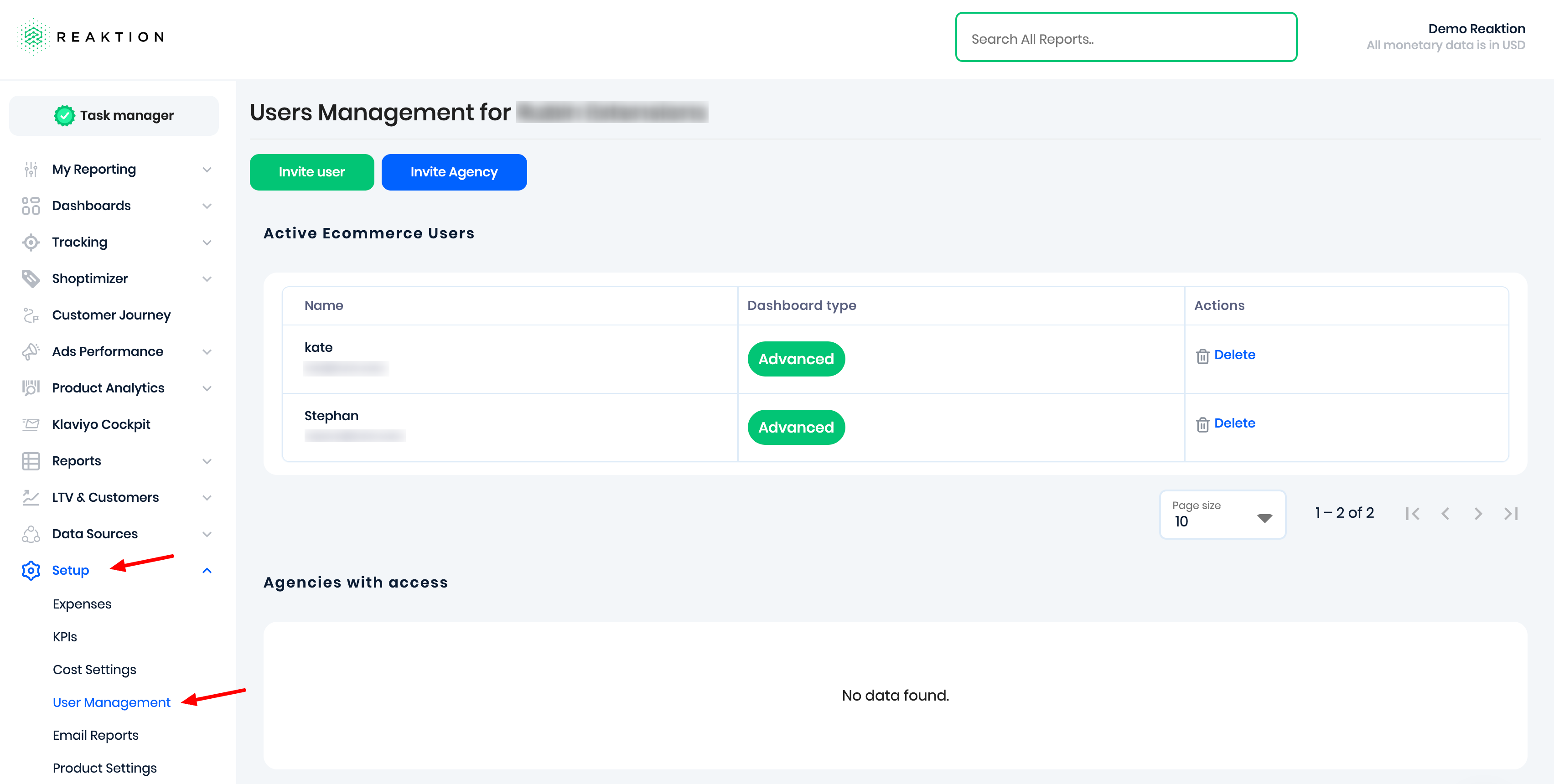Click the Tracking target icon
This screenshot has height=784, width=1554.
31,242
